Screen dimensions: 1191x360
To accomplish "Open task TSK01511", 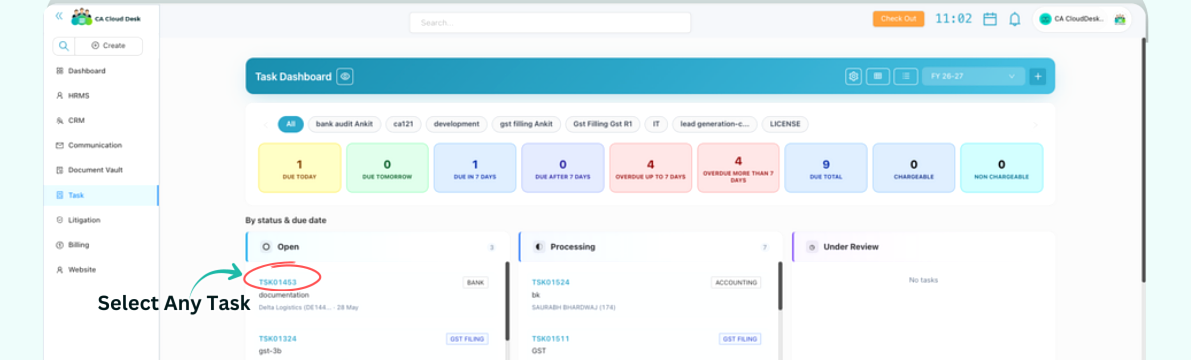I will (x=551, y=339).
